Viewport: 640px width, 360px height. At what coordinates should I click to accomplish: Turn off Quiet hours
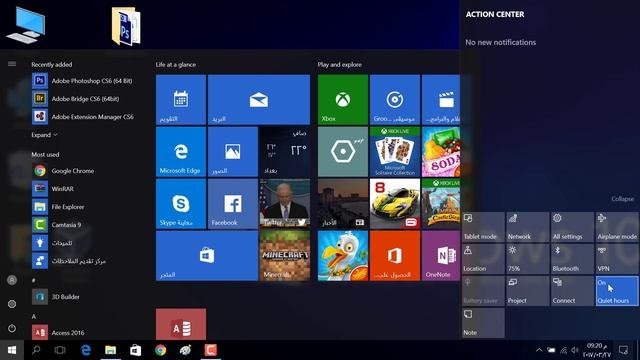617,291
